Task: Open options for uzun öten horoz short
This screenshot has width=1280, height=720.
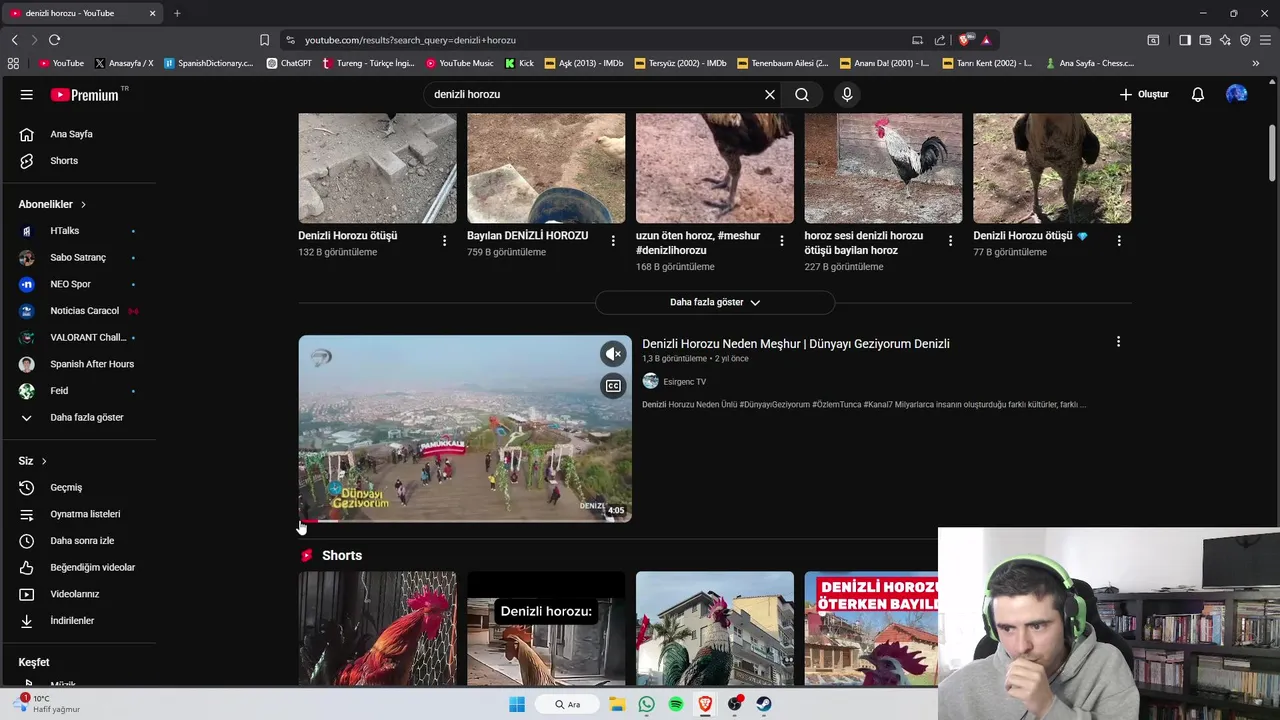Action: [782, 241]
